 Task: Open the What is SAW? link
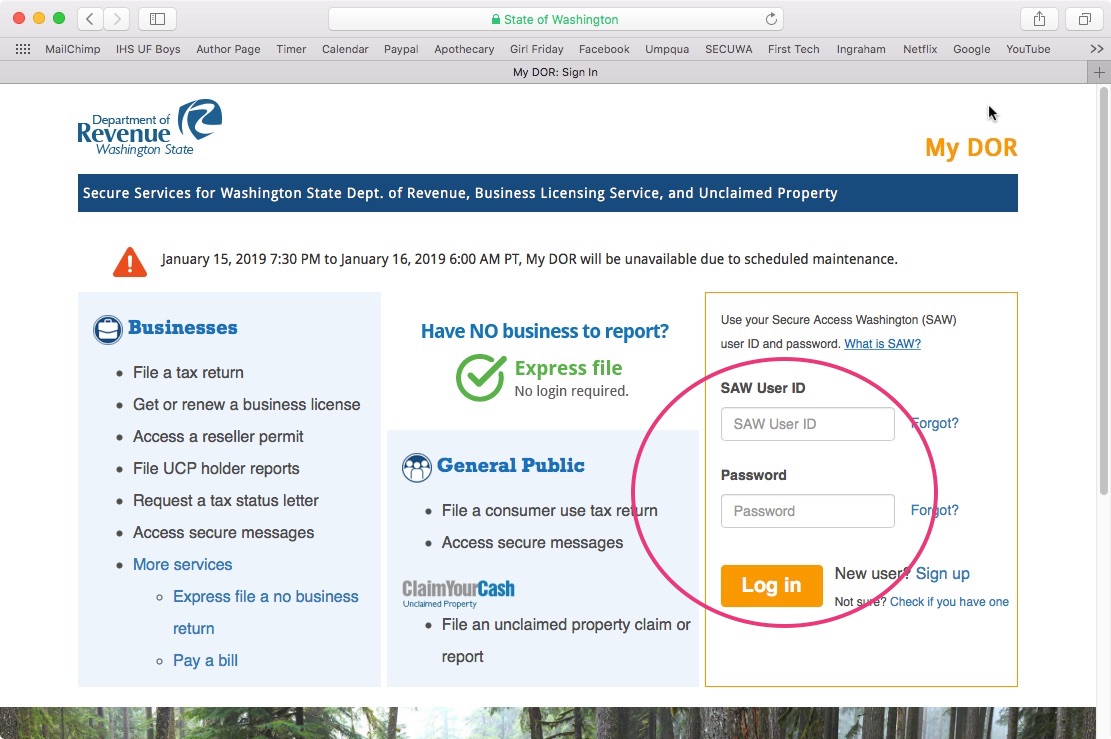click(882, 344)
